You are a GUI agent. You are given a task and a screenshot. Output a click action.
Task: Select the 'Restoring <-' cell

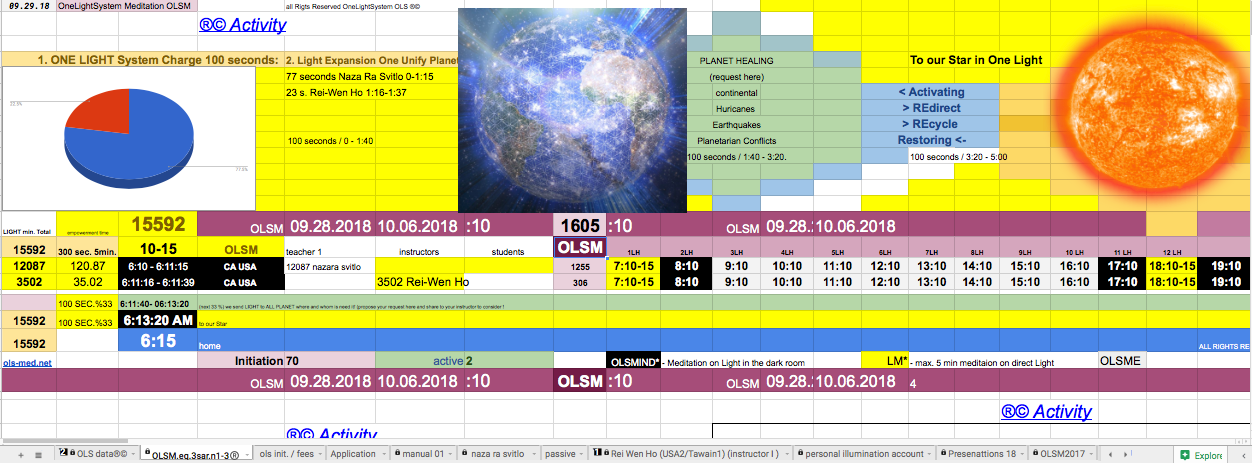click(x=930, y=140)
